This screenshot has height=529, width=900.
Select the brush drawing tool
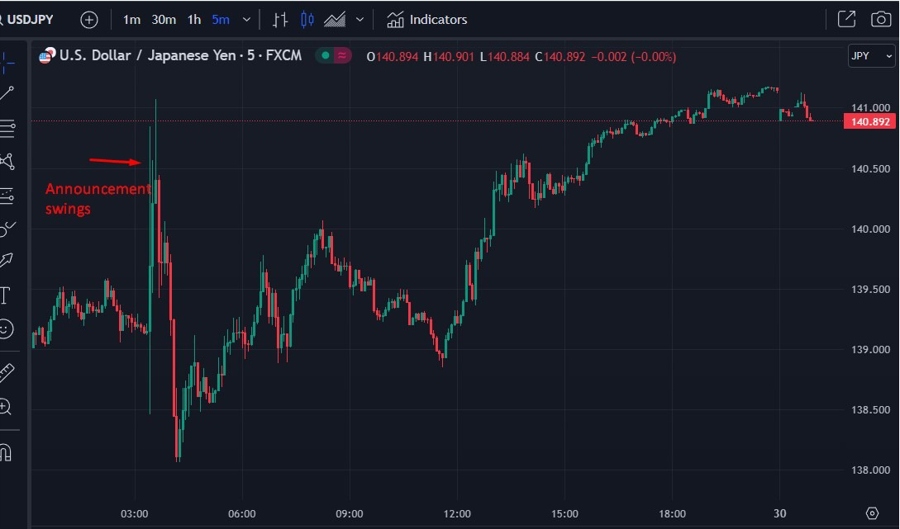pyautogui.click(x=7, y=229)
